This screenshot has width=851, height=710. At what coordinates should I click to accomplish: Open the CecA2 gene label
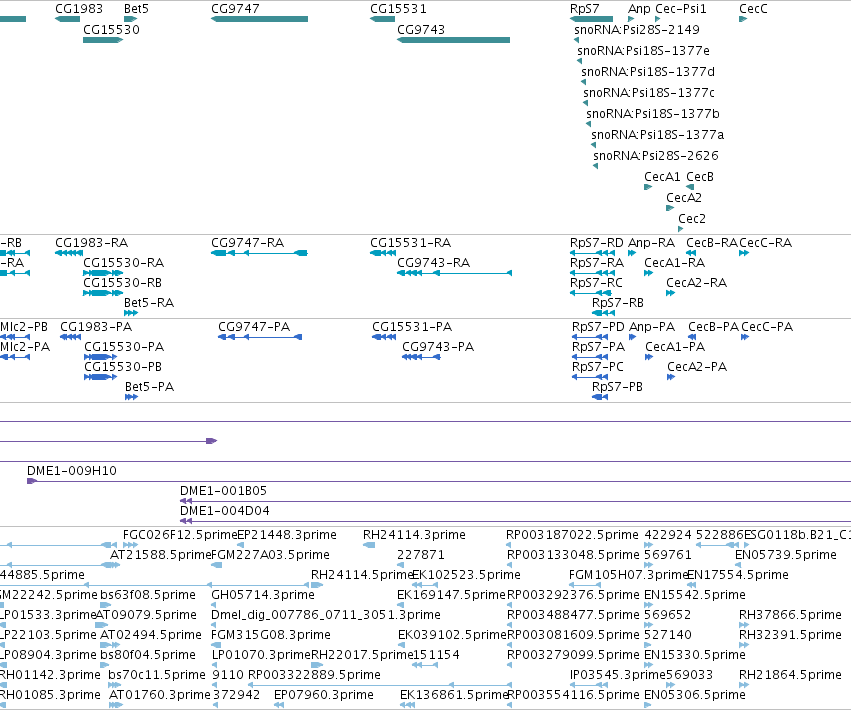click(684, 198)
